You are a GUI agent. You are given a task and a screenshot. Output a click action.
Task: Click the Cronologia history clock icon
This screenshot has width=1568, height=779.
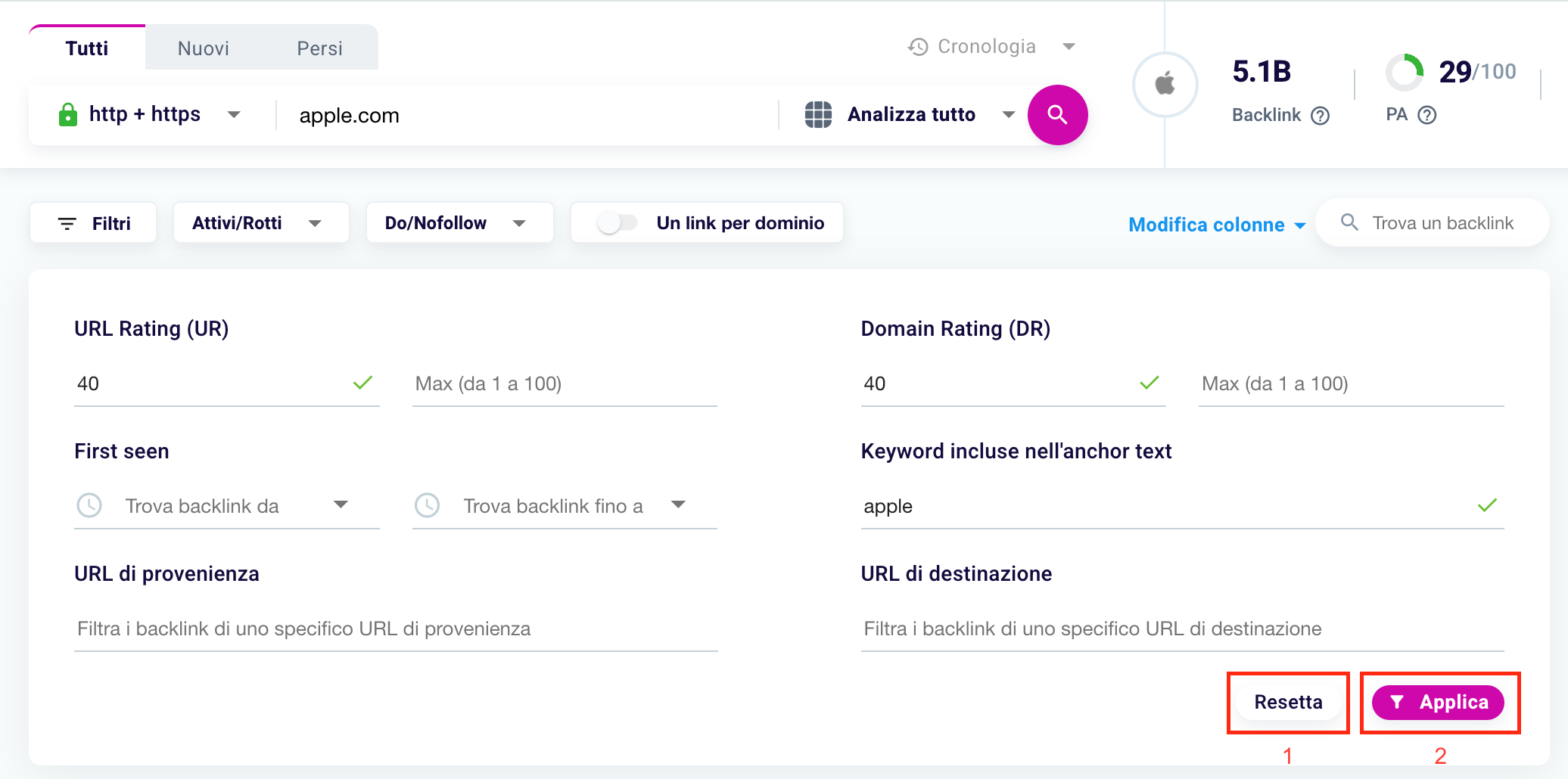pos(918,47)
